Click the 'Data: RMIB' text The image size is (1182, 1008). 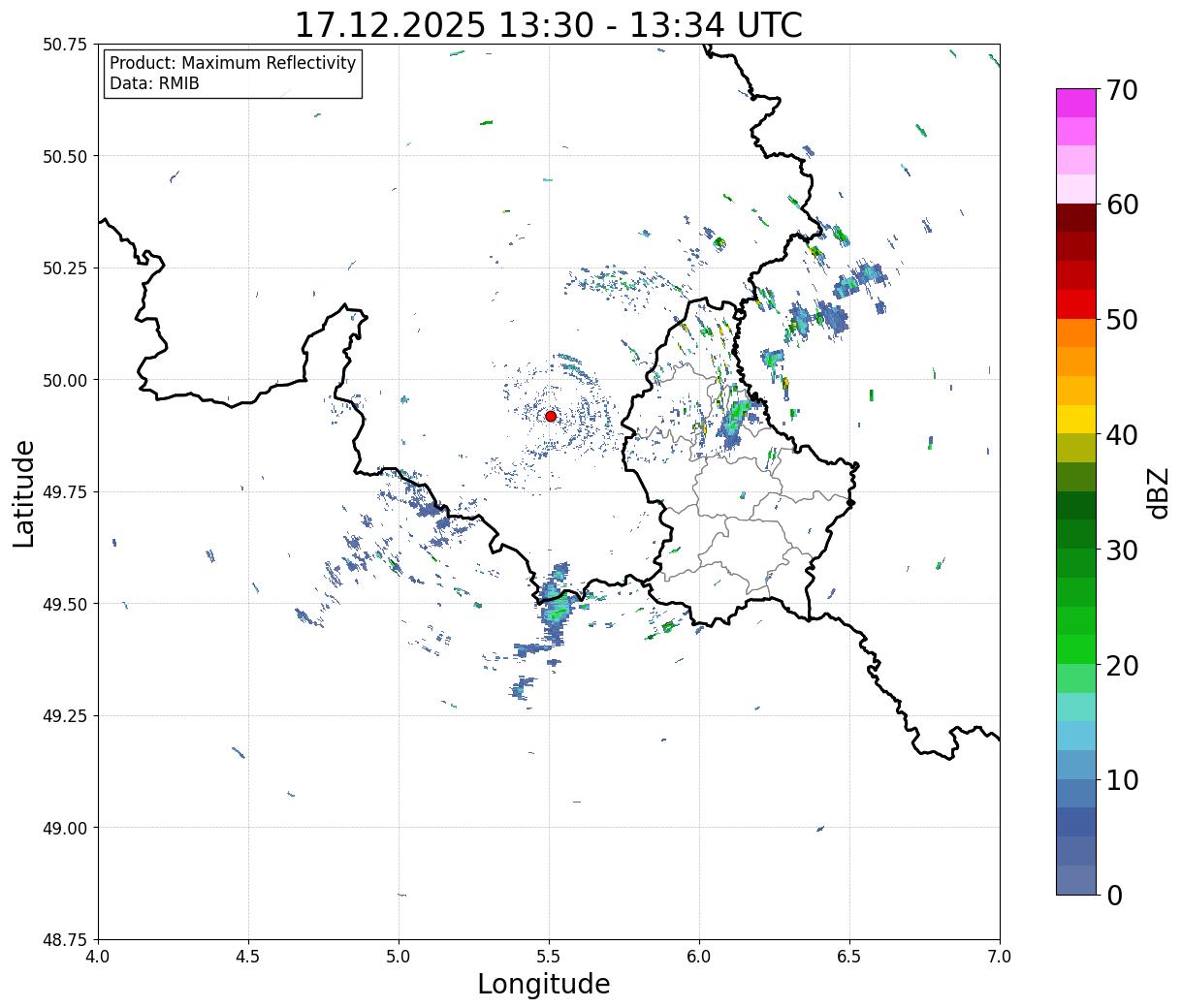[x=154, y=83]
